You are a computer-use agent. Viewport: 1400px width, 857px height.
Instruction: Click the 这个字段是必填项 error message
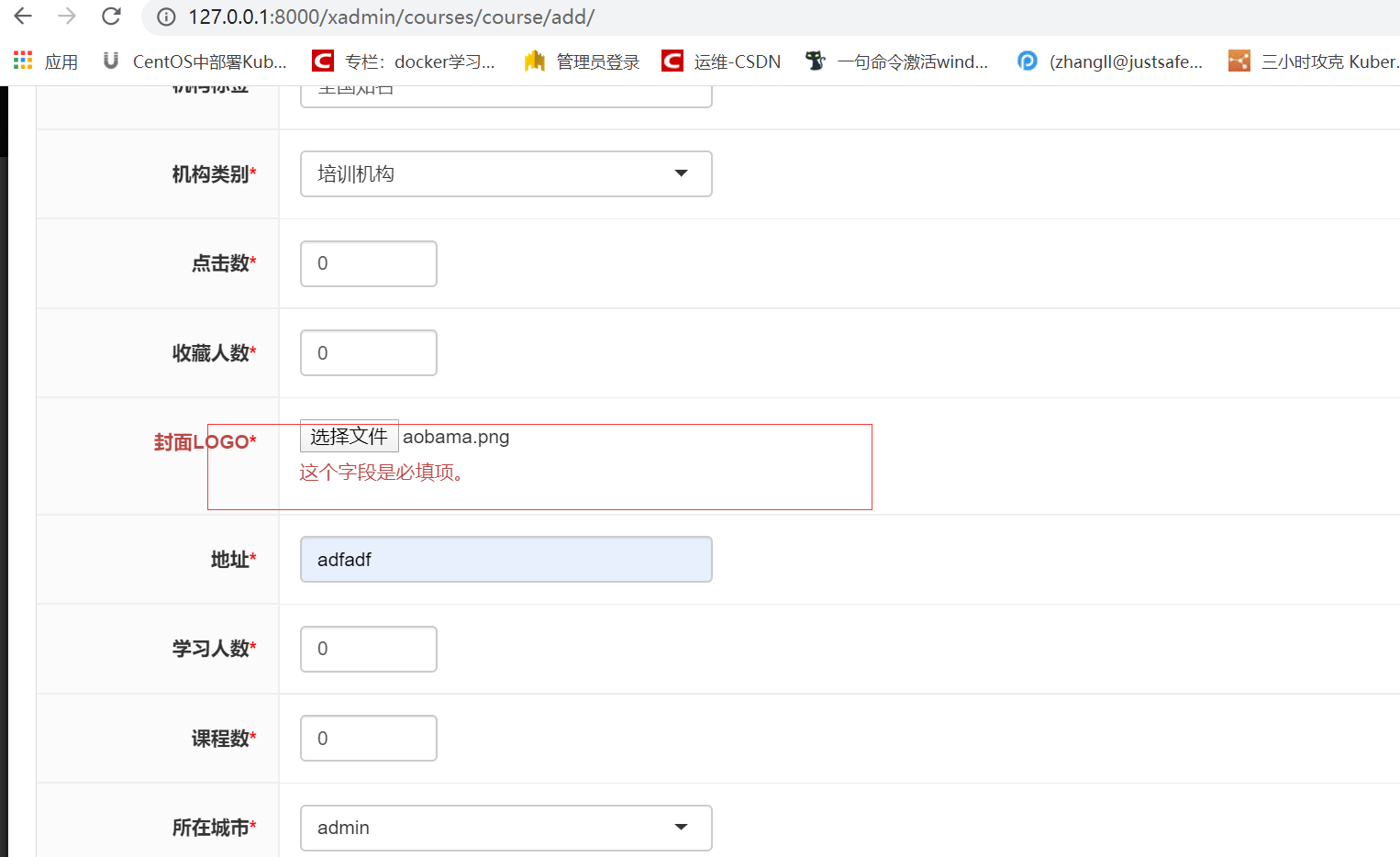coord(383,473)
